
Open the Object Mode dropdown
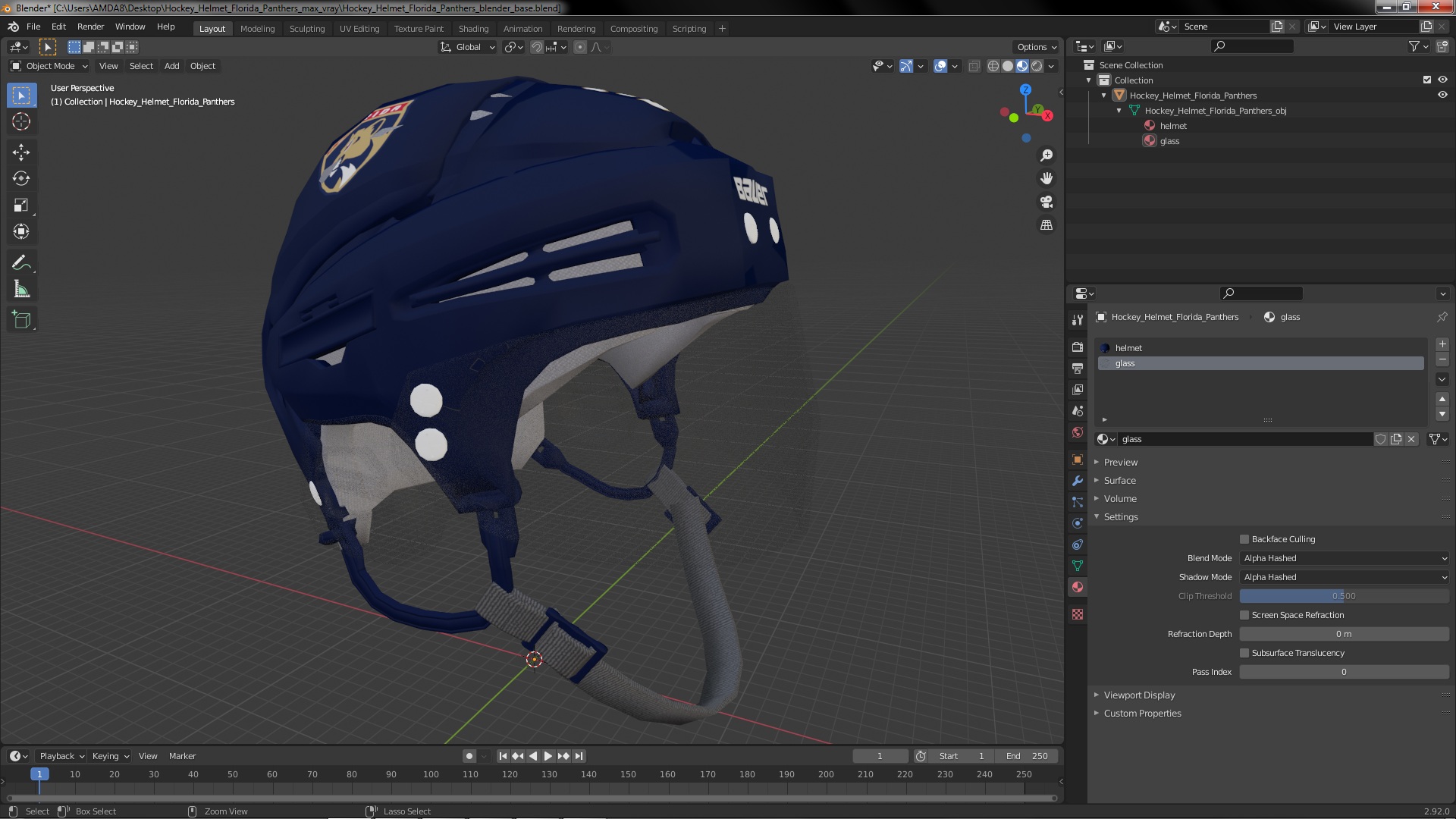pyautogui.click(x=49, y=66)
